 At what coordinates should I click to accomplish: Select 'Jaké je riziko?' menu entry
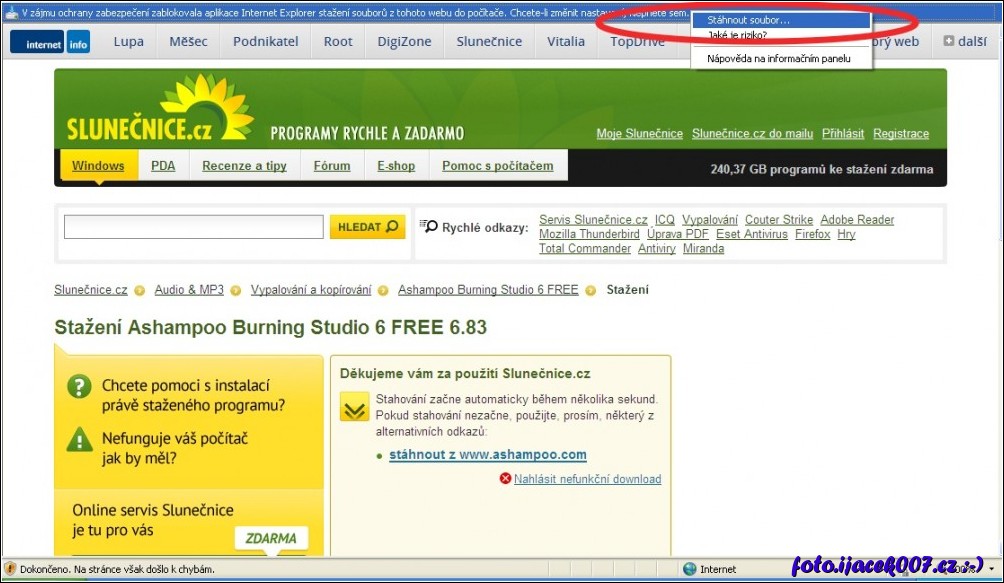[737, 35]
